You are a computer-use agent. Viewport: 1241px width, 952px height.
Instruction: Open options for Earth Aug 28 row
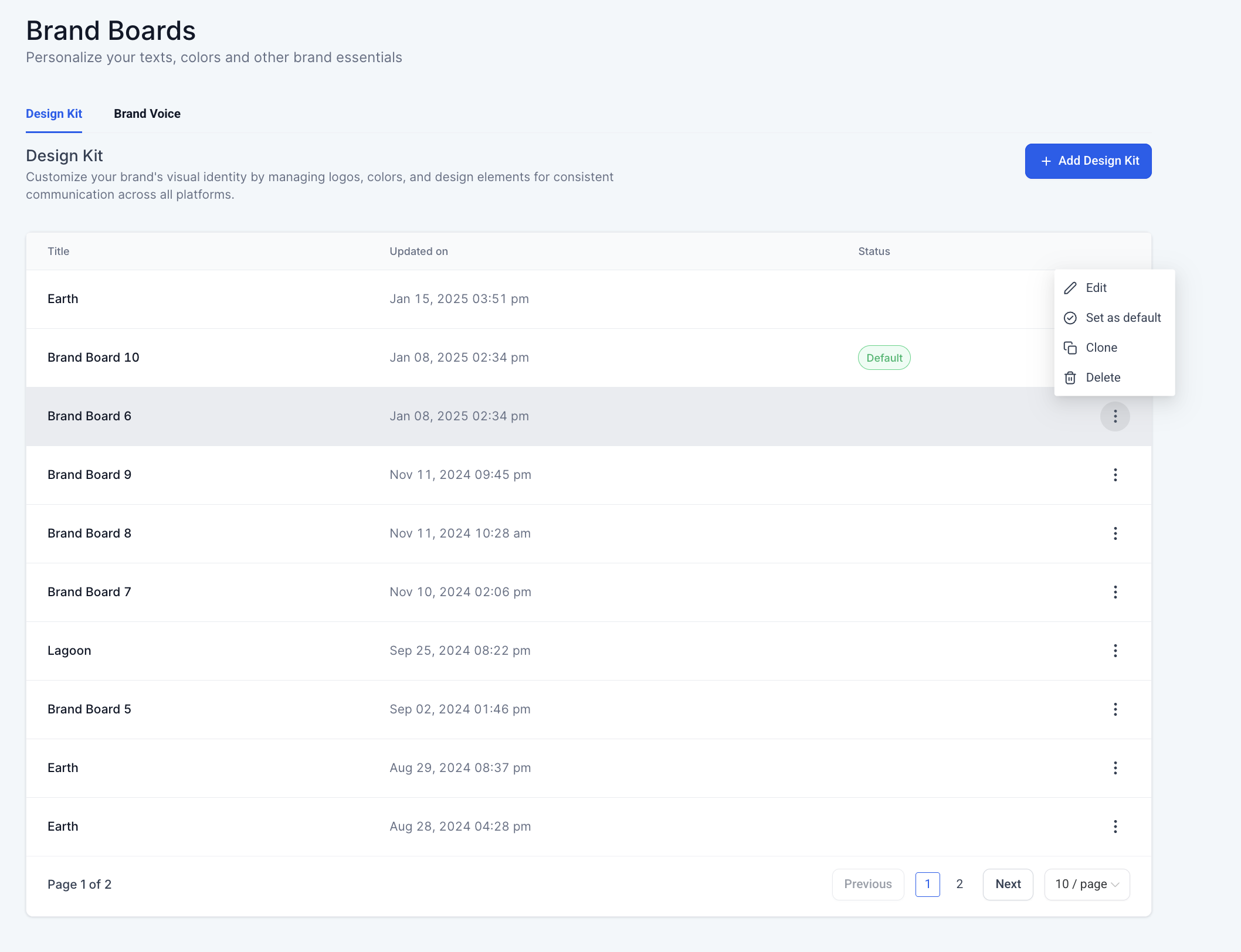click(x=1115, y=827)
